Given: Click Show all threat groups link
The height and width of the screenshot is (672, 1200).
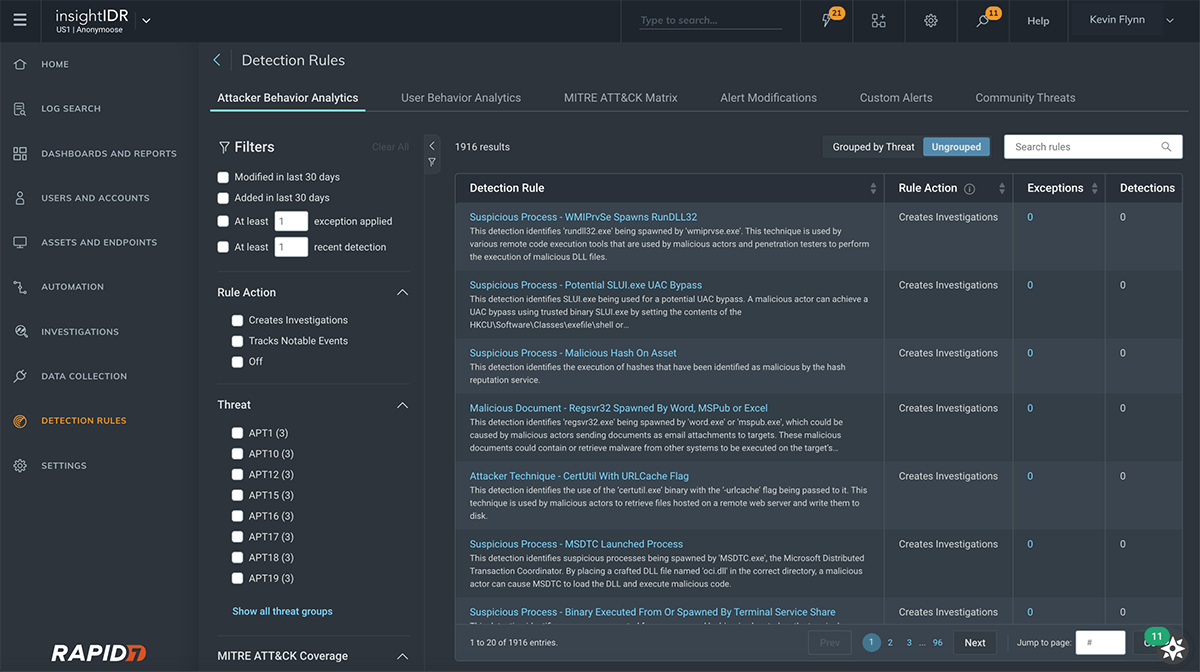Looking at the screenshot, I should (282, 611).
